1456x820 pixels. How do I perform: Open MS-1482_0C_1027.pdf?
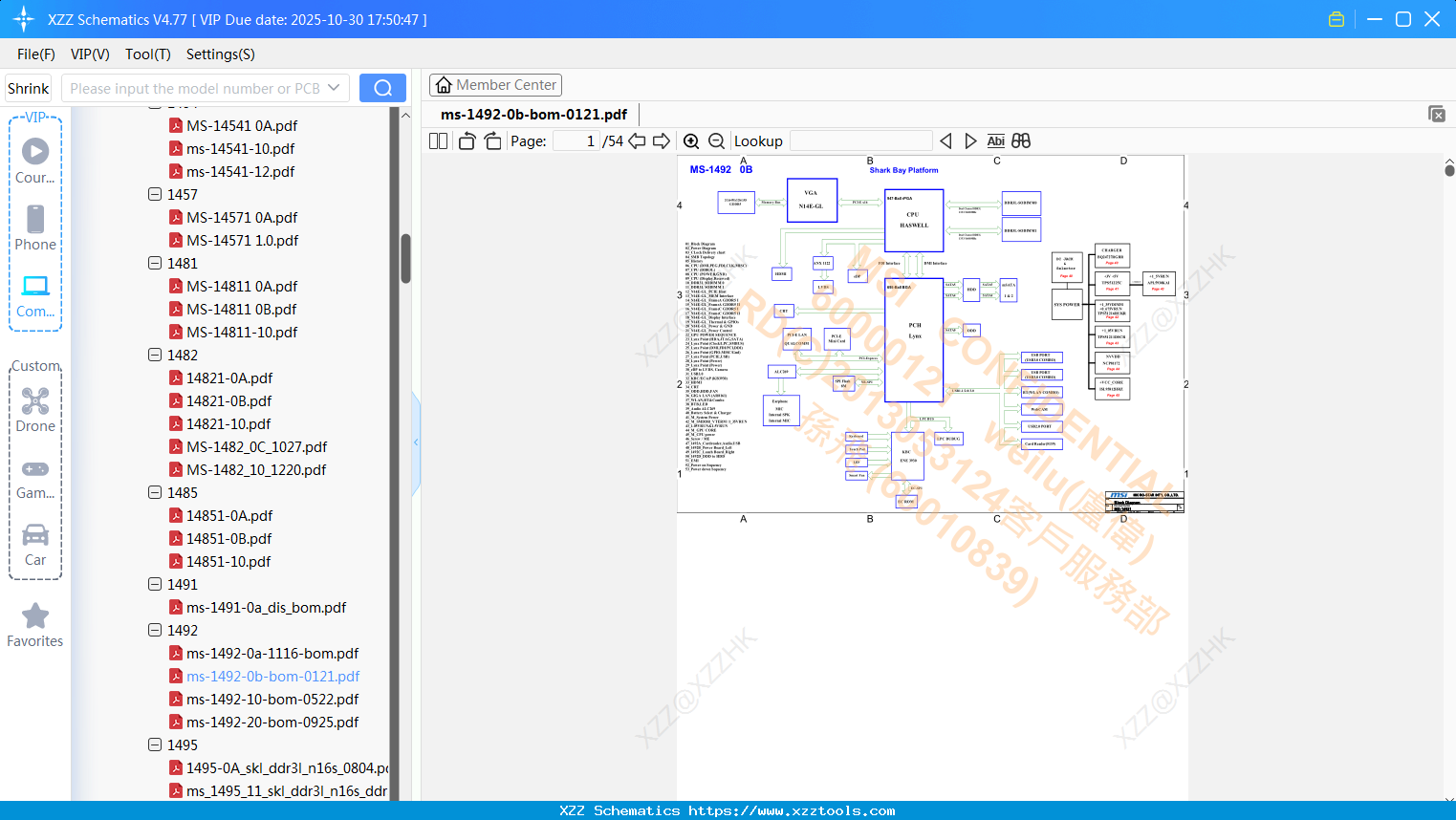coord(256,446)
